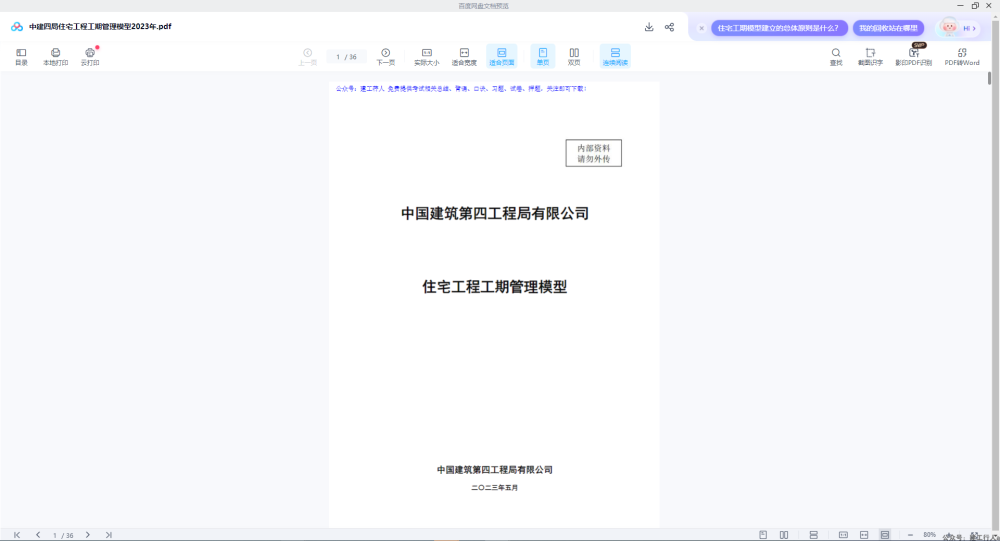
Task: Click the date text 二〇二三年五月
Action: pyautogui.click(x=494, y=487)
